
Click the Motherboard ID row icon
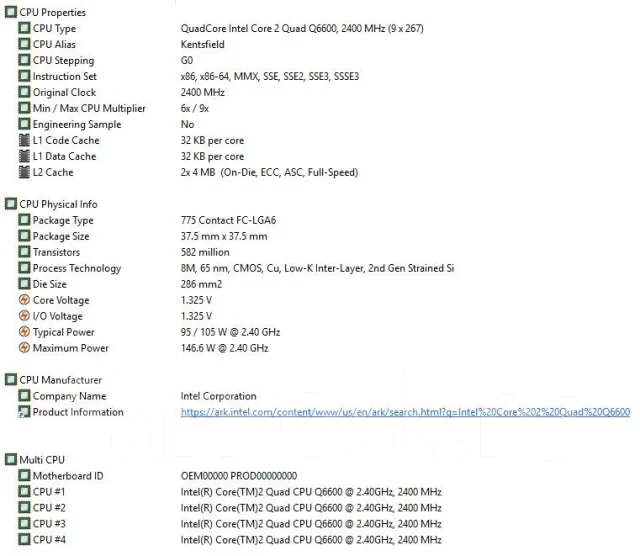24,476
